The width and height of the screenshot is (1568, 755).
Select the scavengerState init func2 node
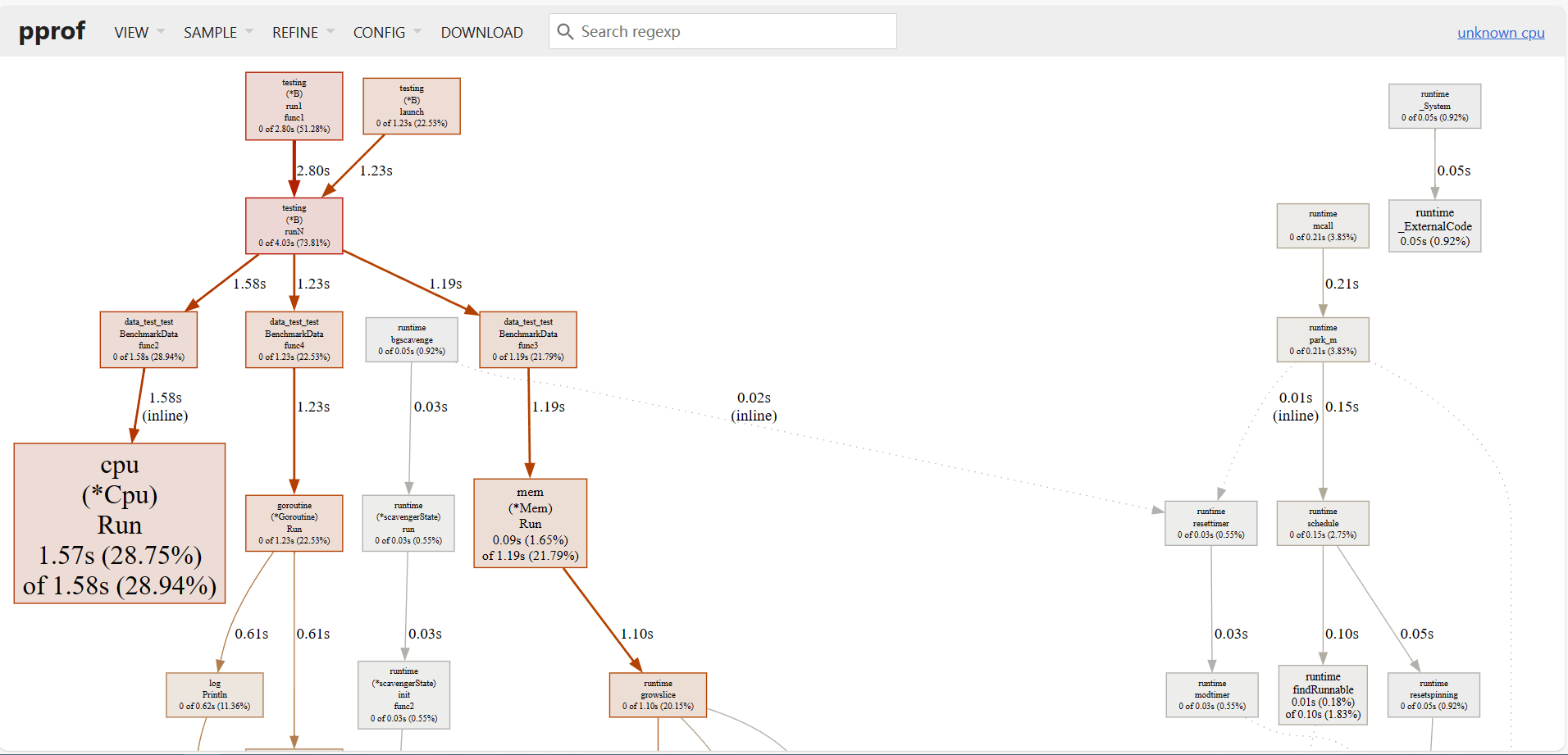(404, 695)
